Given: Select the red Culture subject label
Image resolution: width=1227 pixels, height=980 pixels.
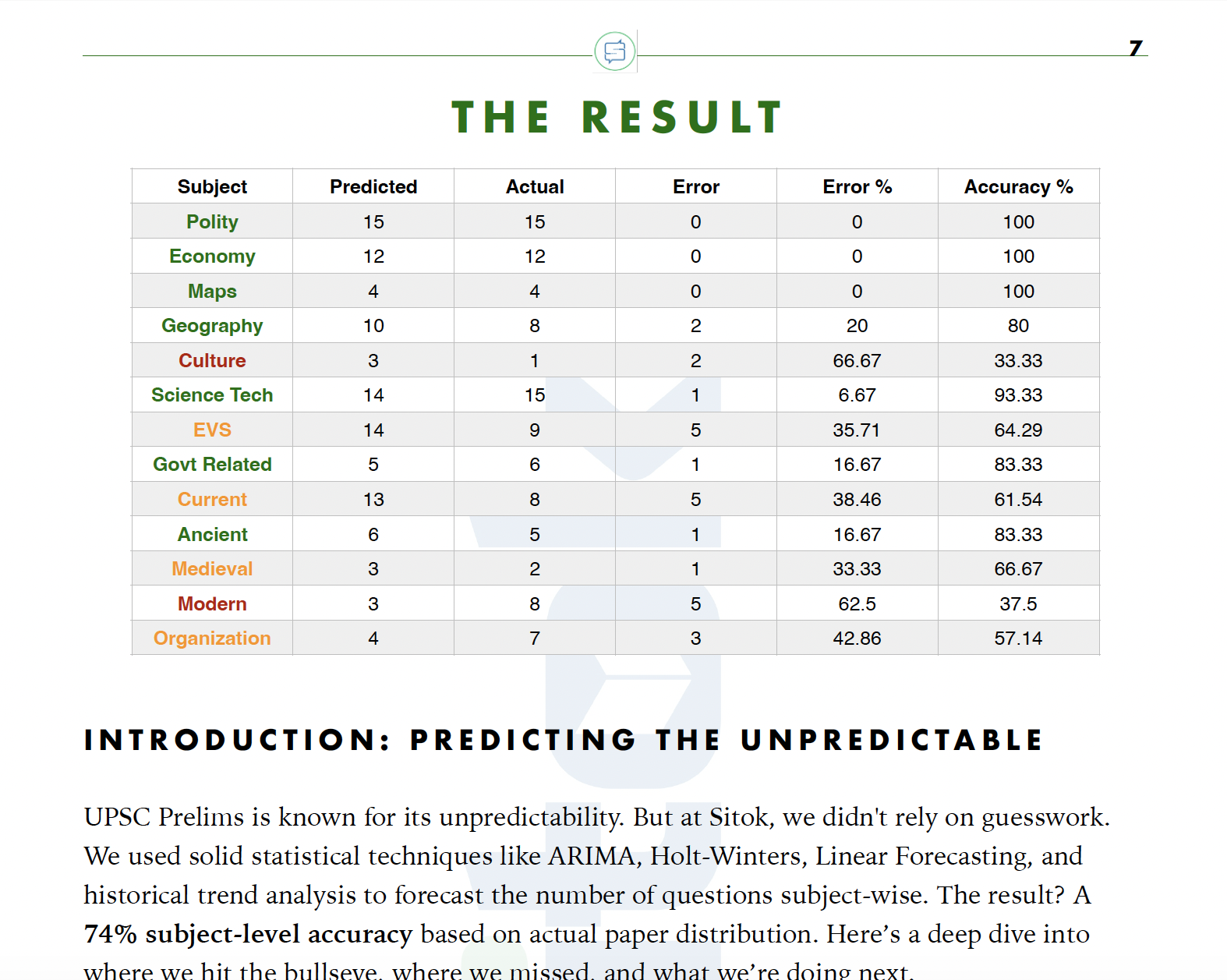Looking at the screenshot, I should click(x=212, y=361).
